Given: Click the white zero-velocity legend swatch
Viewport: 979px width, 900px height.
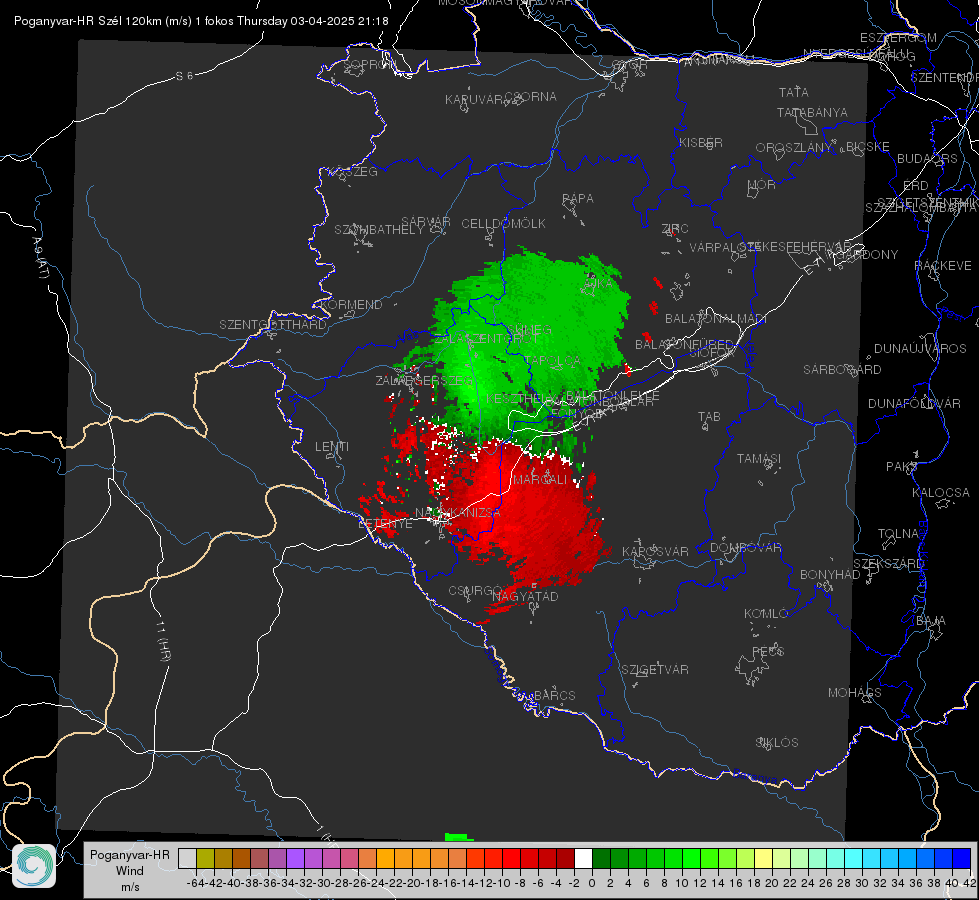Looking at the screenshot, I should (x=583, y=858).
